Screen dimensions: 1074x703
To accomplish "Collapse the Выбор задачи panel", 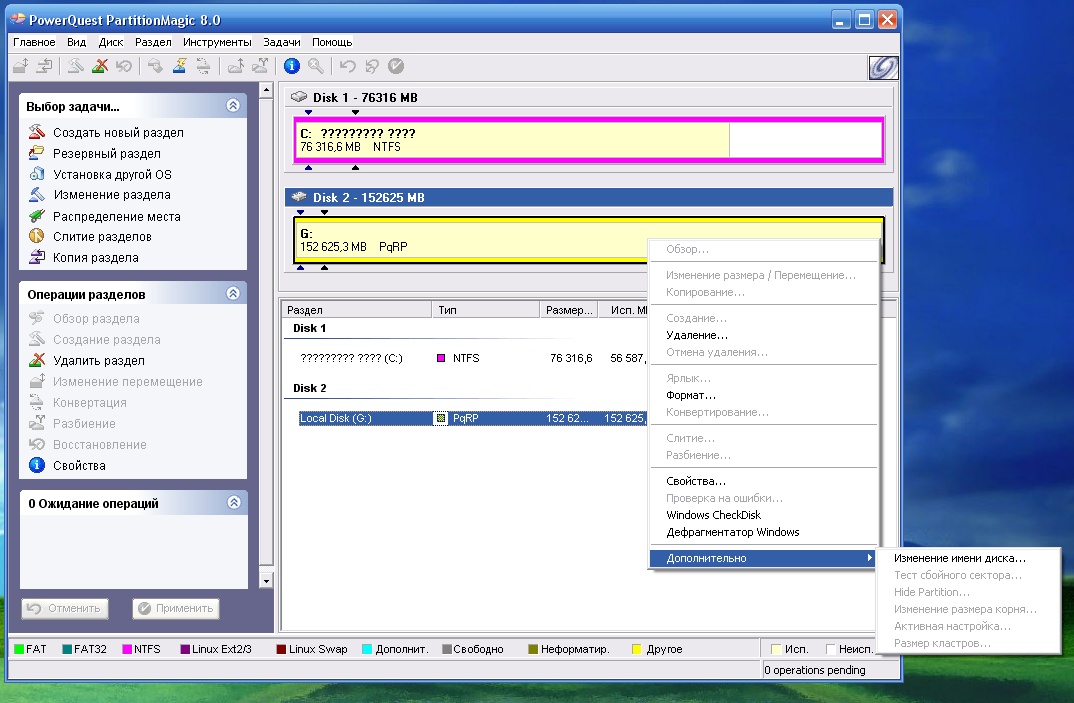I will pyautogui.click(x=233, y=106).
